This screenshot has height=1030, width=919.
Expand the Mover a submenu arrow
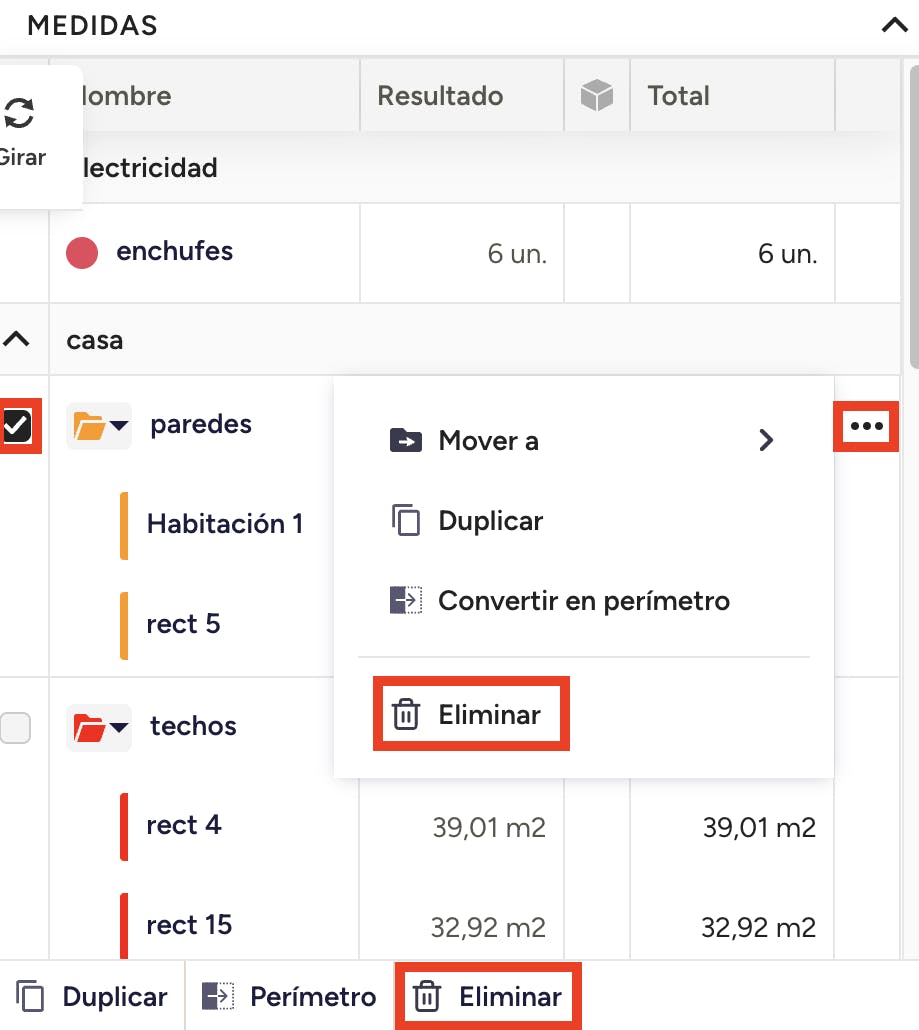[766, 440]
